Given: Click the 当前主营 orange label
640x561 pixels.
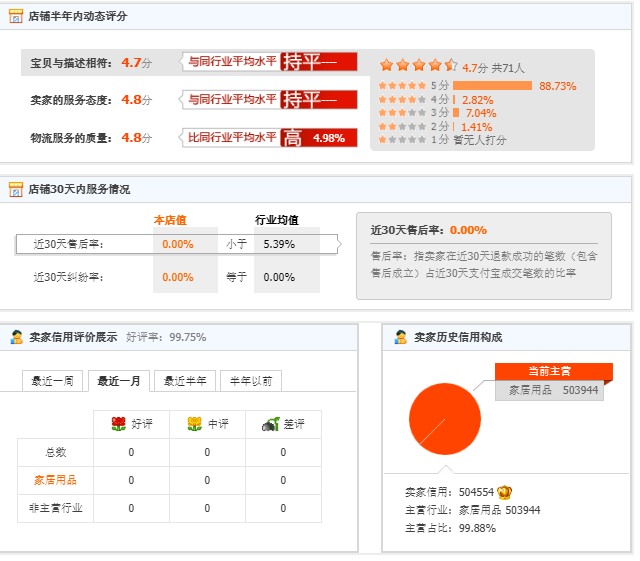Looking at the screenshot, I should click(x=553, y=371).
